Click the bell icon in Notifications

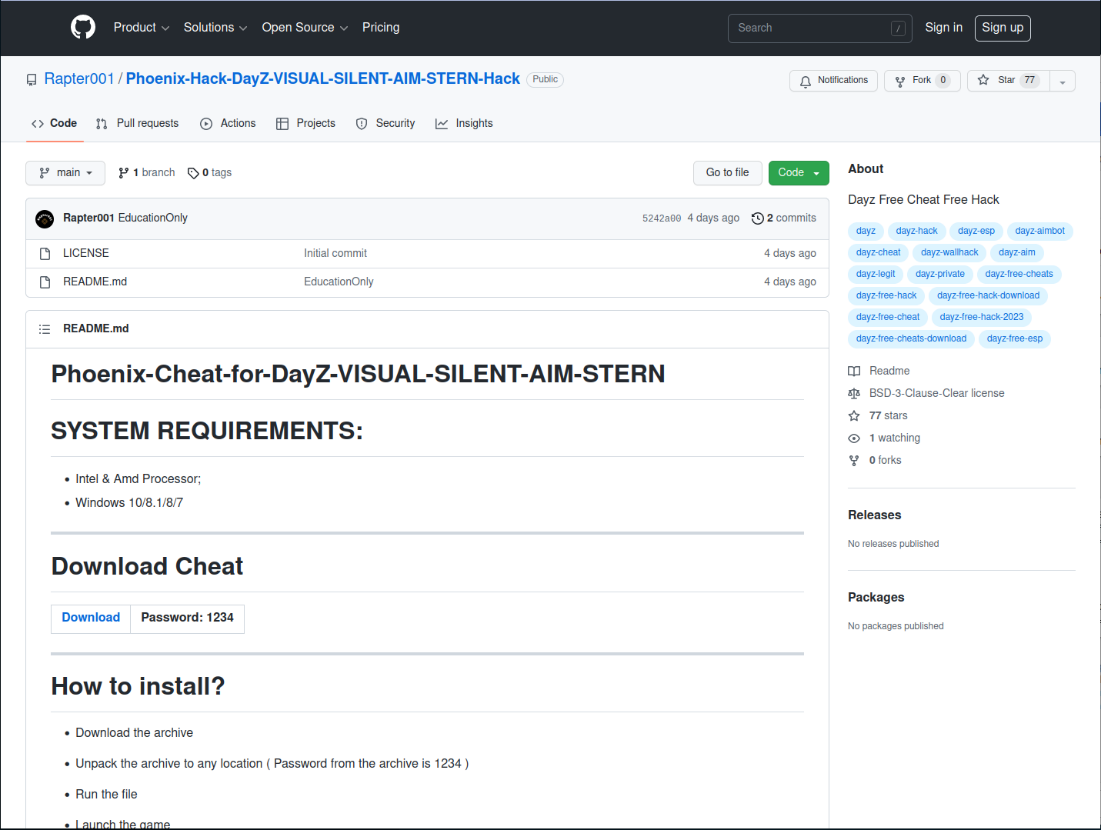tap(805, 81)
